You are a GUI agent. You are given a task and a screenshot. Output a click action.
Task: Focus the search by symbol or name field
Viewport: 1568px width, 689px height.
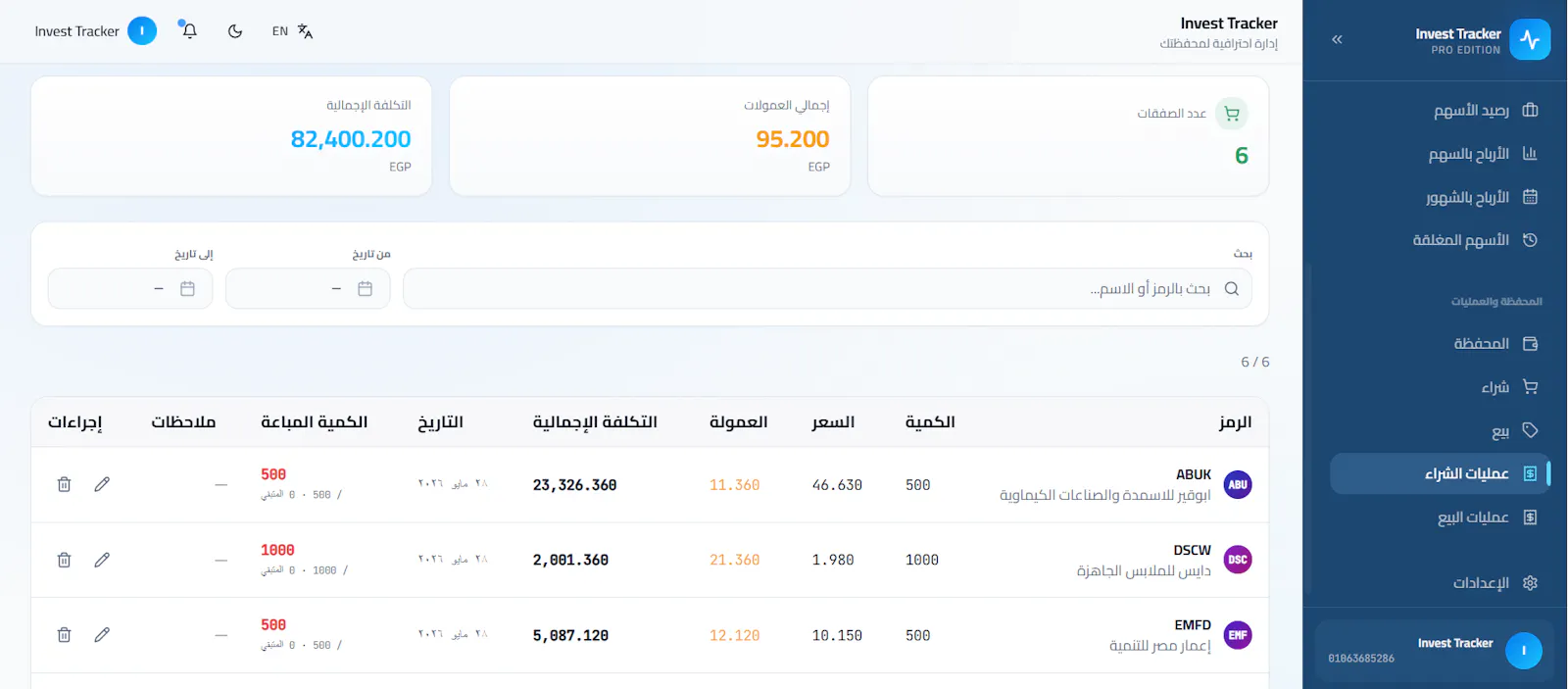pyautogui.click(x=827, y=289)
